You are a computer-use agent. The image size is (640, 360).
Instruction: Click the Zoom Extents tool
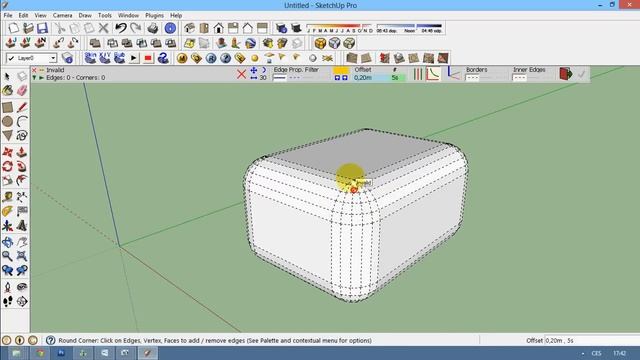tap(22, 256)
